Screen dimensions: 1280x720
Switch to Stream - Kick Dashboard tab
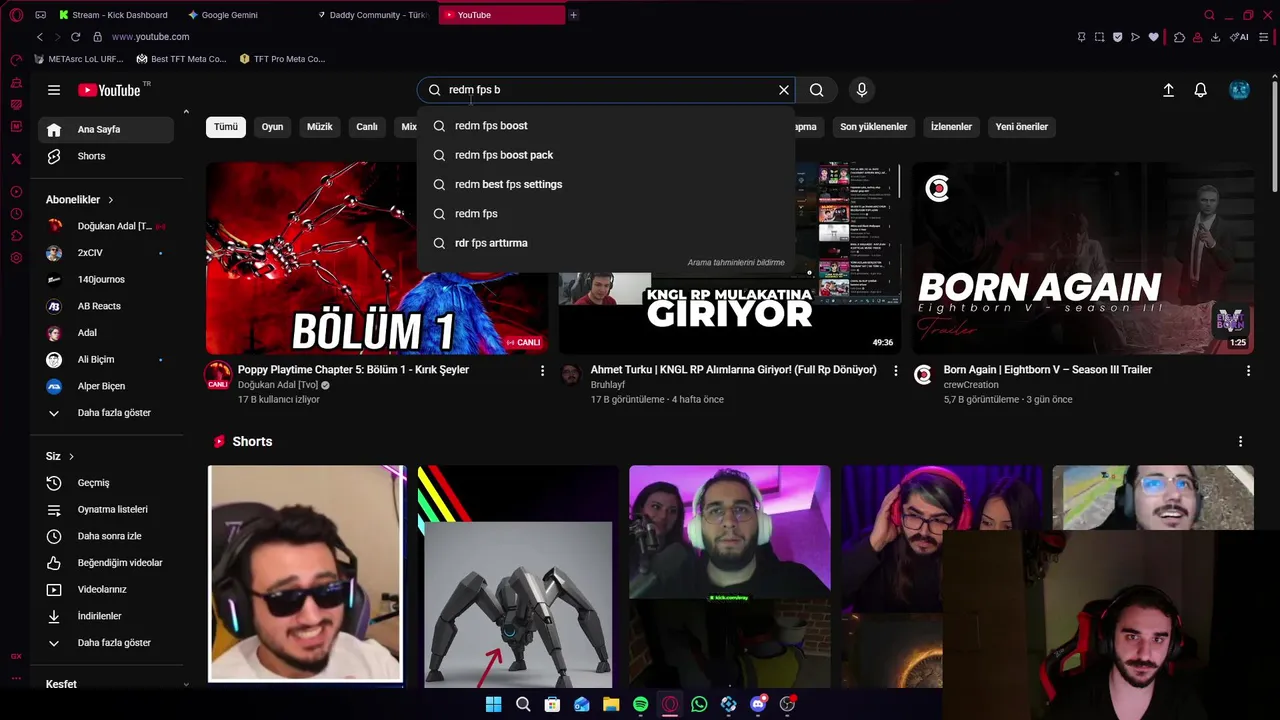click(113, 15)
